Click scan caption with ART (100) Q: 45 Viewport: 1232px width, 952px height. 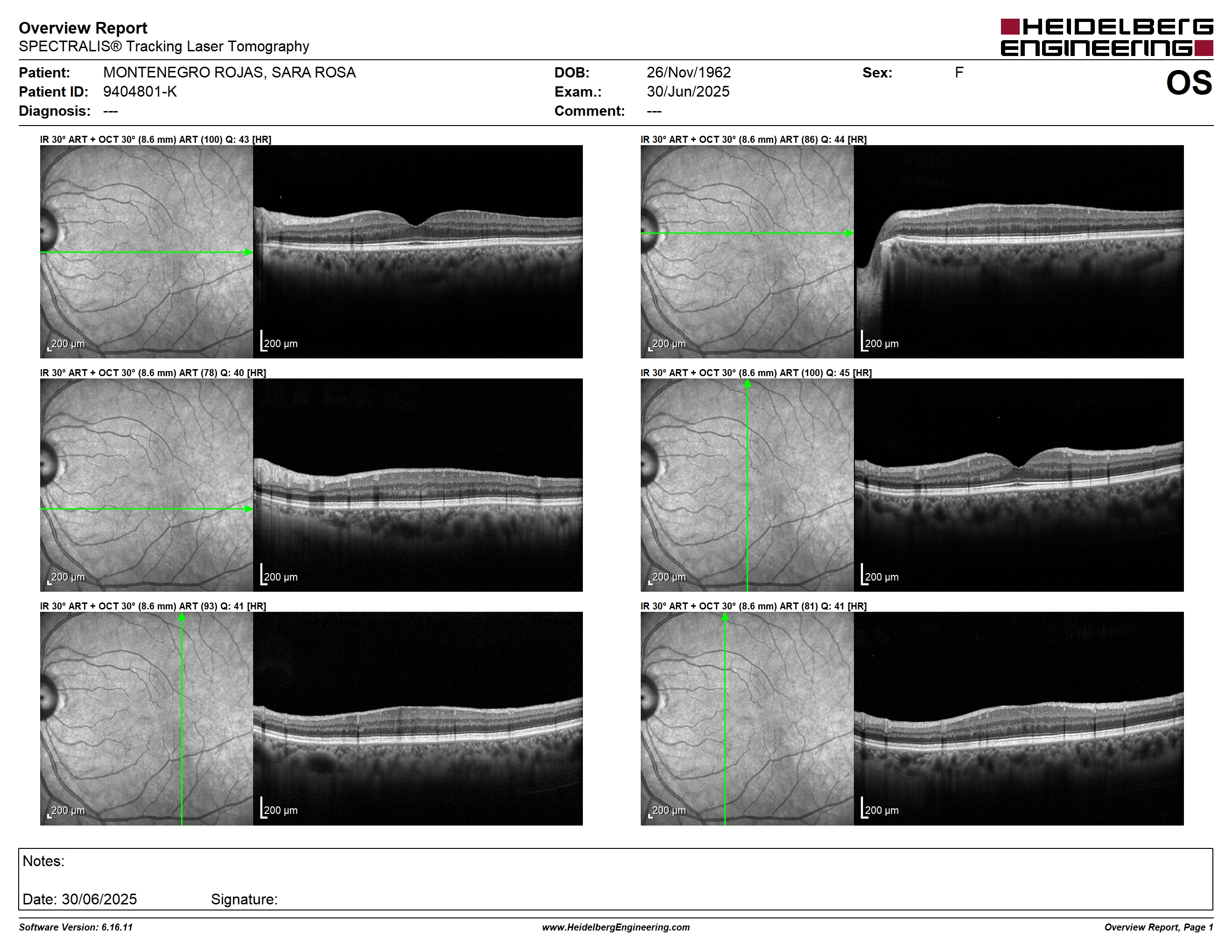(756, 373)
